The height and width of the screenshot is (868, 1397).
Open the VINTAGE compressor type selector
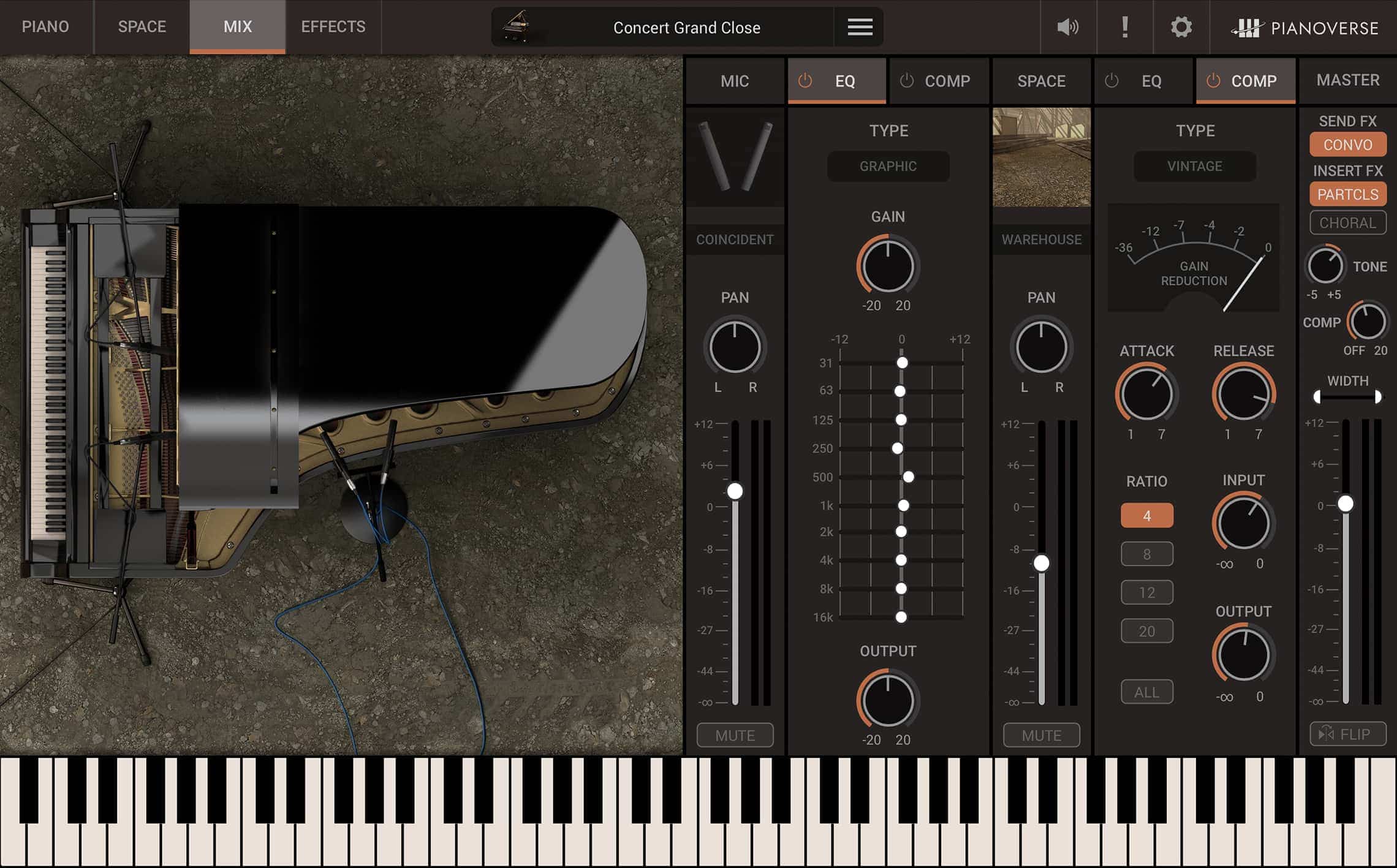coord(1194,166)
